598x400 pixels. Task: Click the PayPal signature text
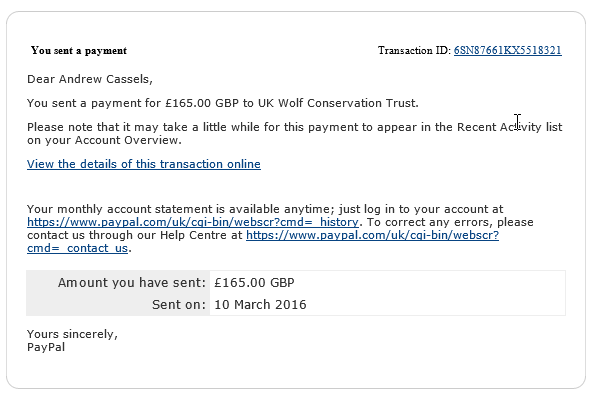tap(46, 347)
